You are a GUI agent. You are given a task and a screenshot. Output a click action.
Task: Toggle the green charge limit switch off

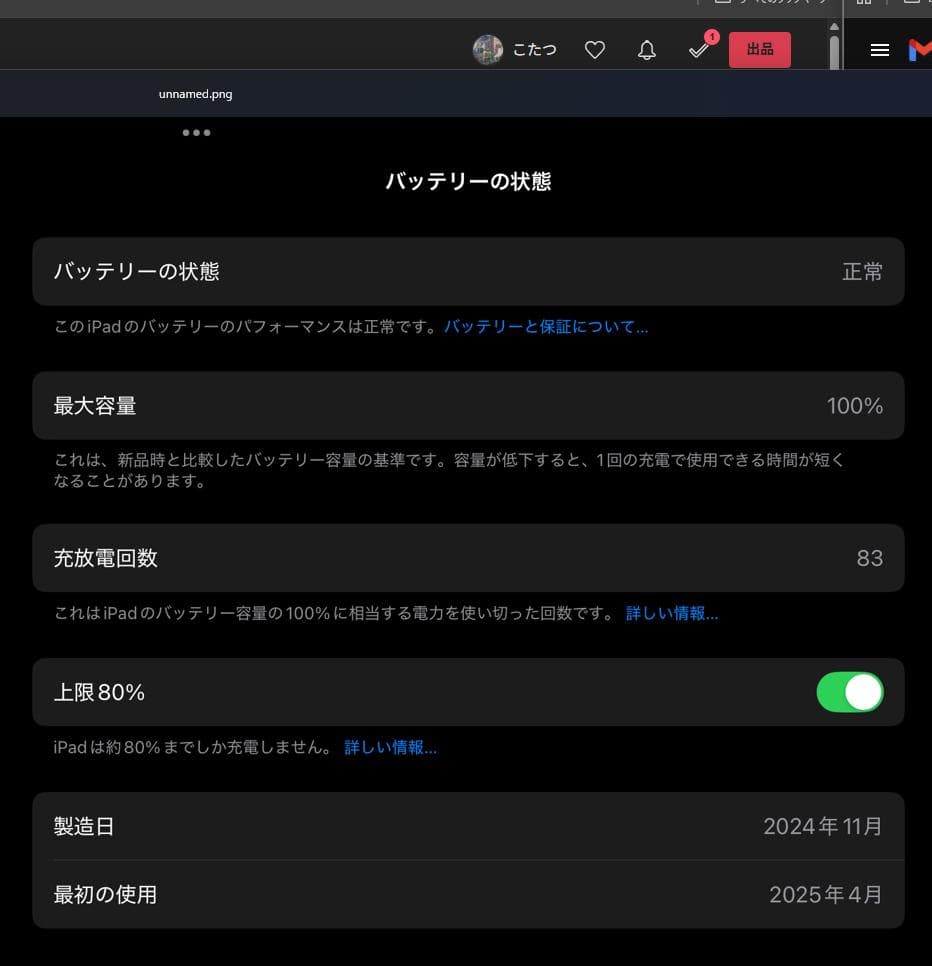click(x=850, y=692)
